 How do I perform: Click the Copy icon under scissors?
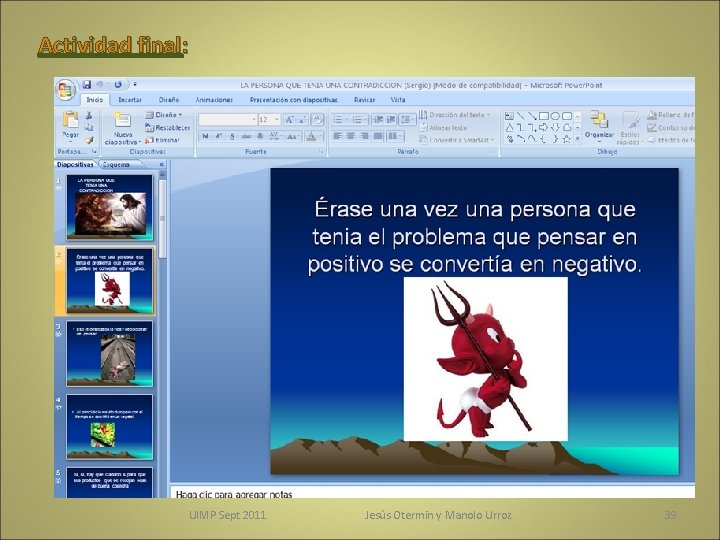(x=89, y=127)
